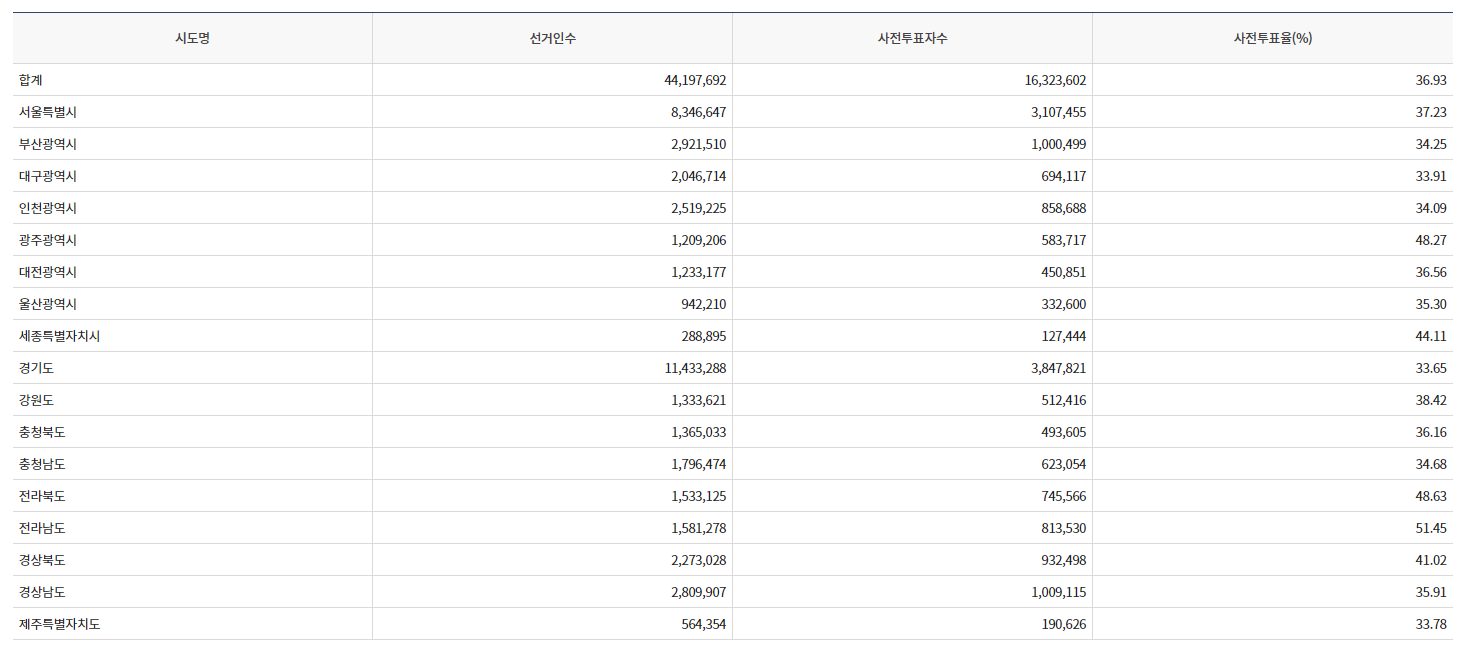Image resolution: width=1472 pixels, height=655 pixels.
Task: Click Jeonnam voters value 1,581,278
Action: click(699, 528)
